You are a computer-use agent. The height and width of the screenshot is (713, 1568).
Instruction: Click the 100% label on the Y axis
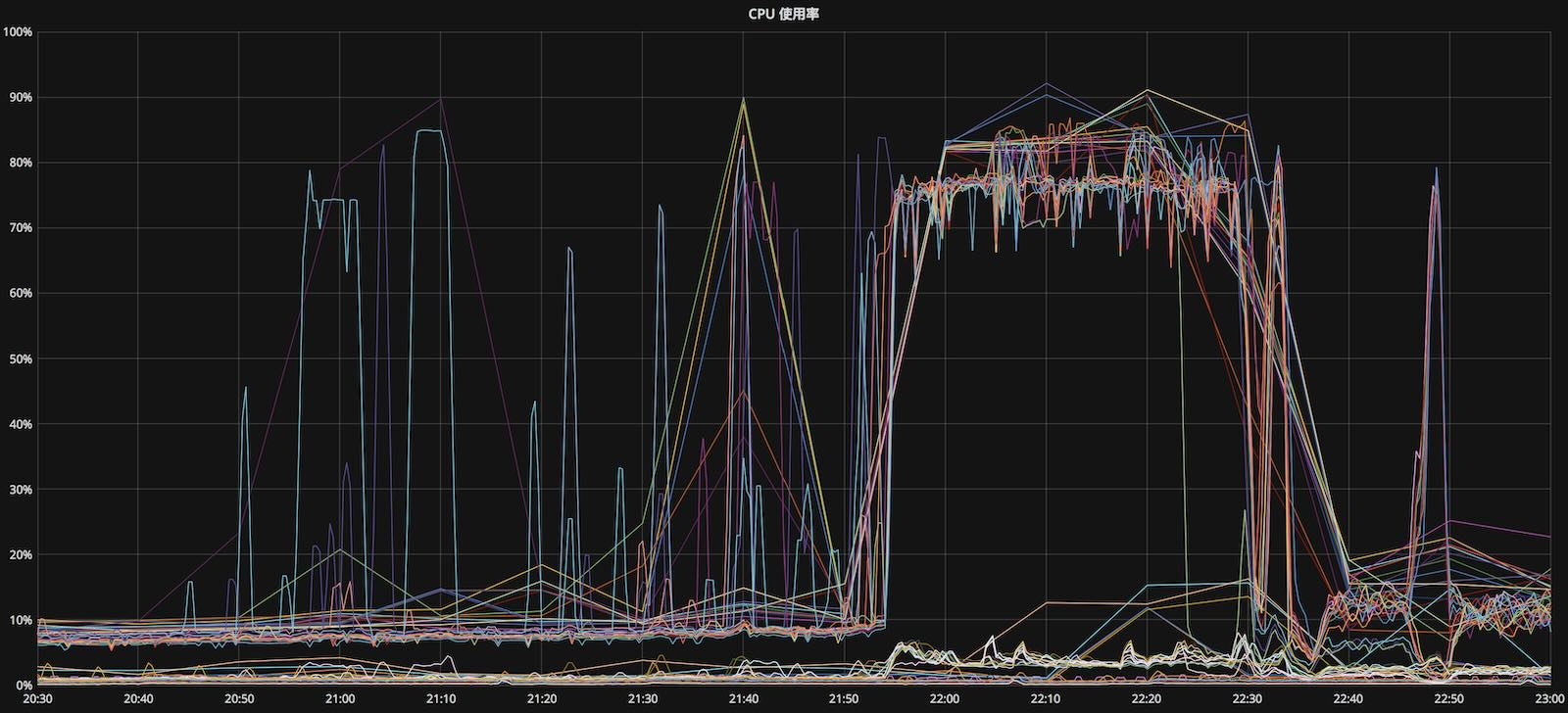[x=19, y=32]
